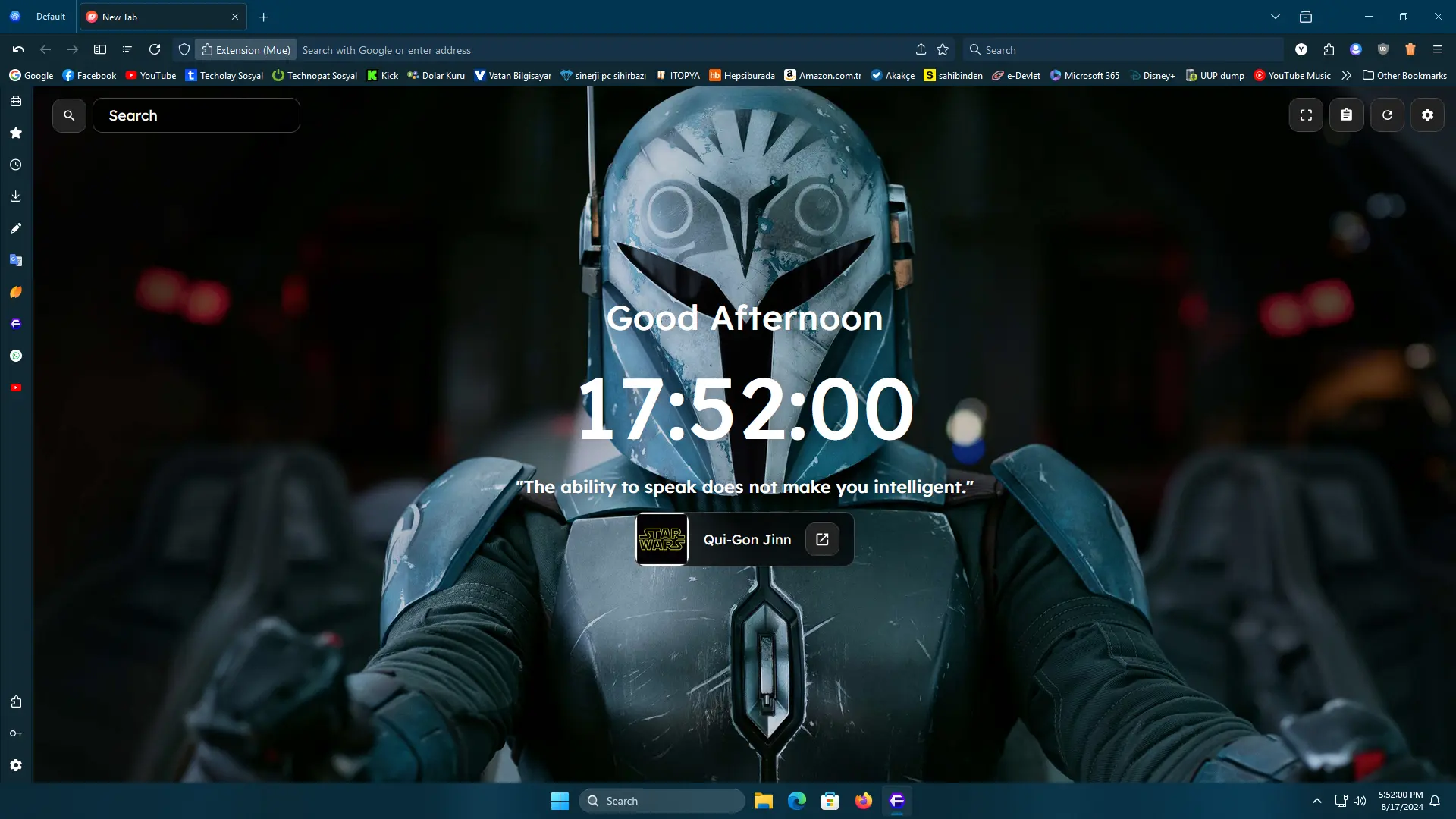Refresh the Mue background and quote
Viewport: 1456px width, 819px height.
tap(1387, 115)
